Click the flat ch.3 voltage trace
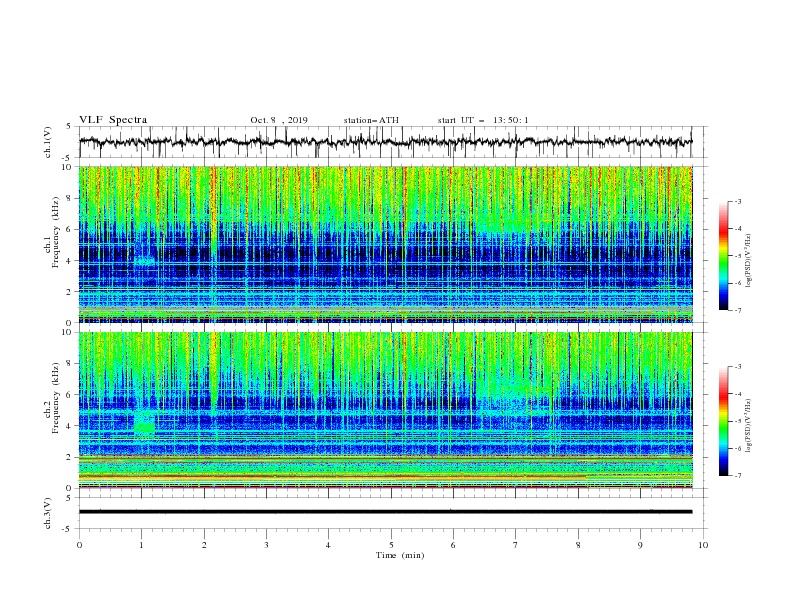Screen dimensions: 792x612 pos(385,512)
